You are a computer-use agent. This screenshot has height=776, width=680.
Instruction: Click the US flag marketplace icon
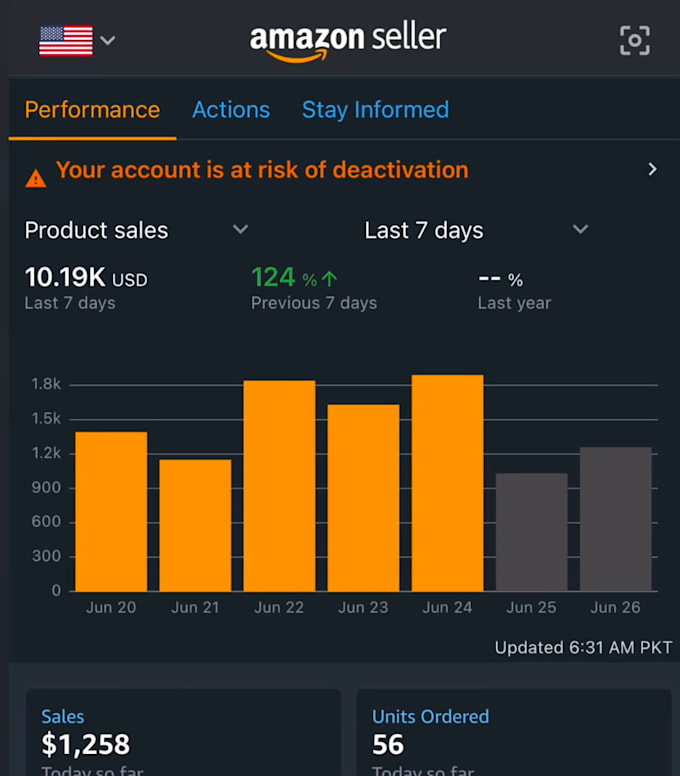coord(66,41)
